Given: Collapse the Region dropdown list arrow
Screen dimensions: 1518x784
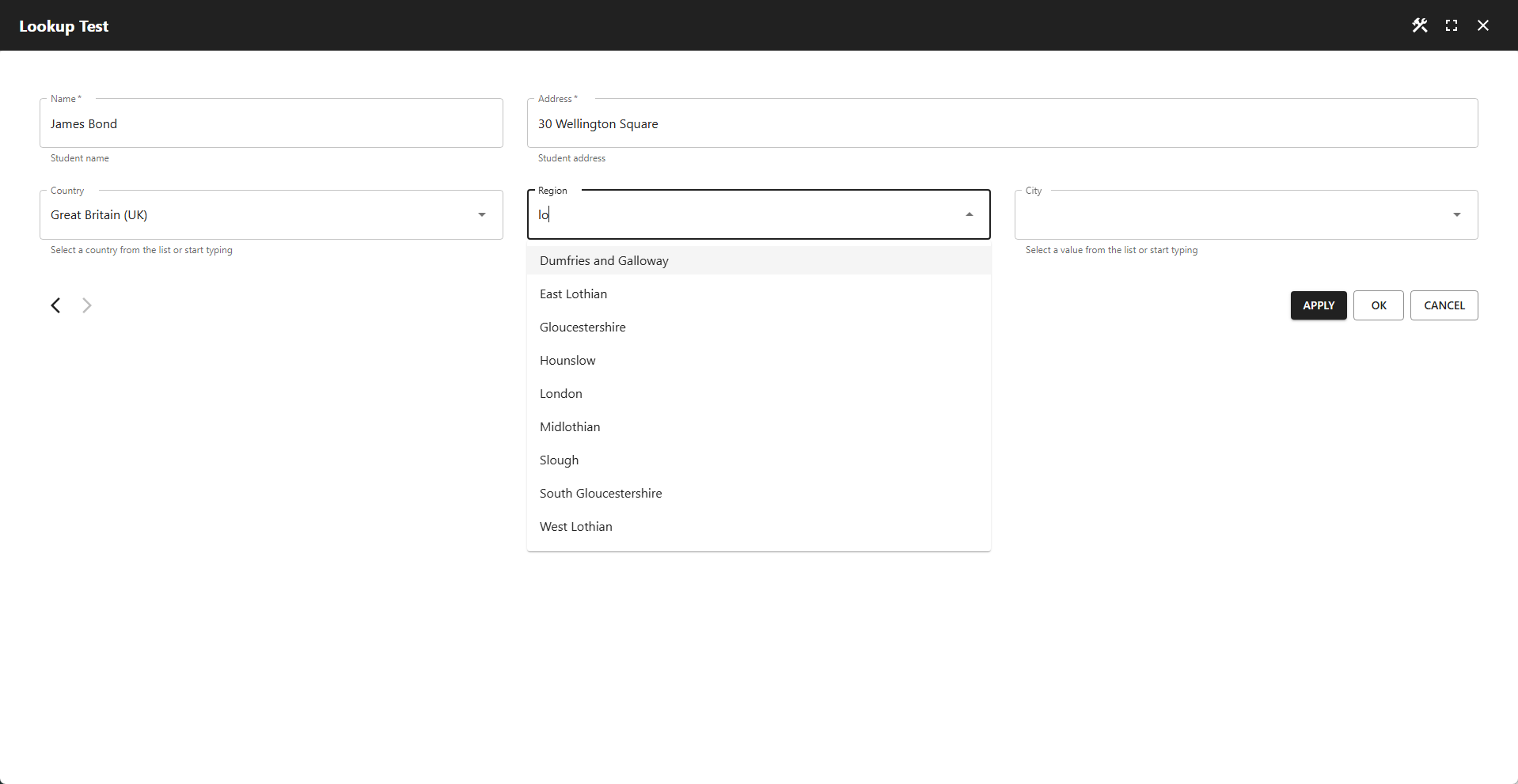Looking at the screenshot, I should pyautogui.click(x=969, y=214).
